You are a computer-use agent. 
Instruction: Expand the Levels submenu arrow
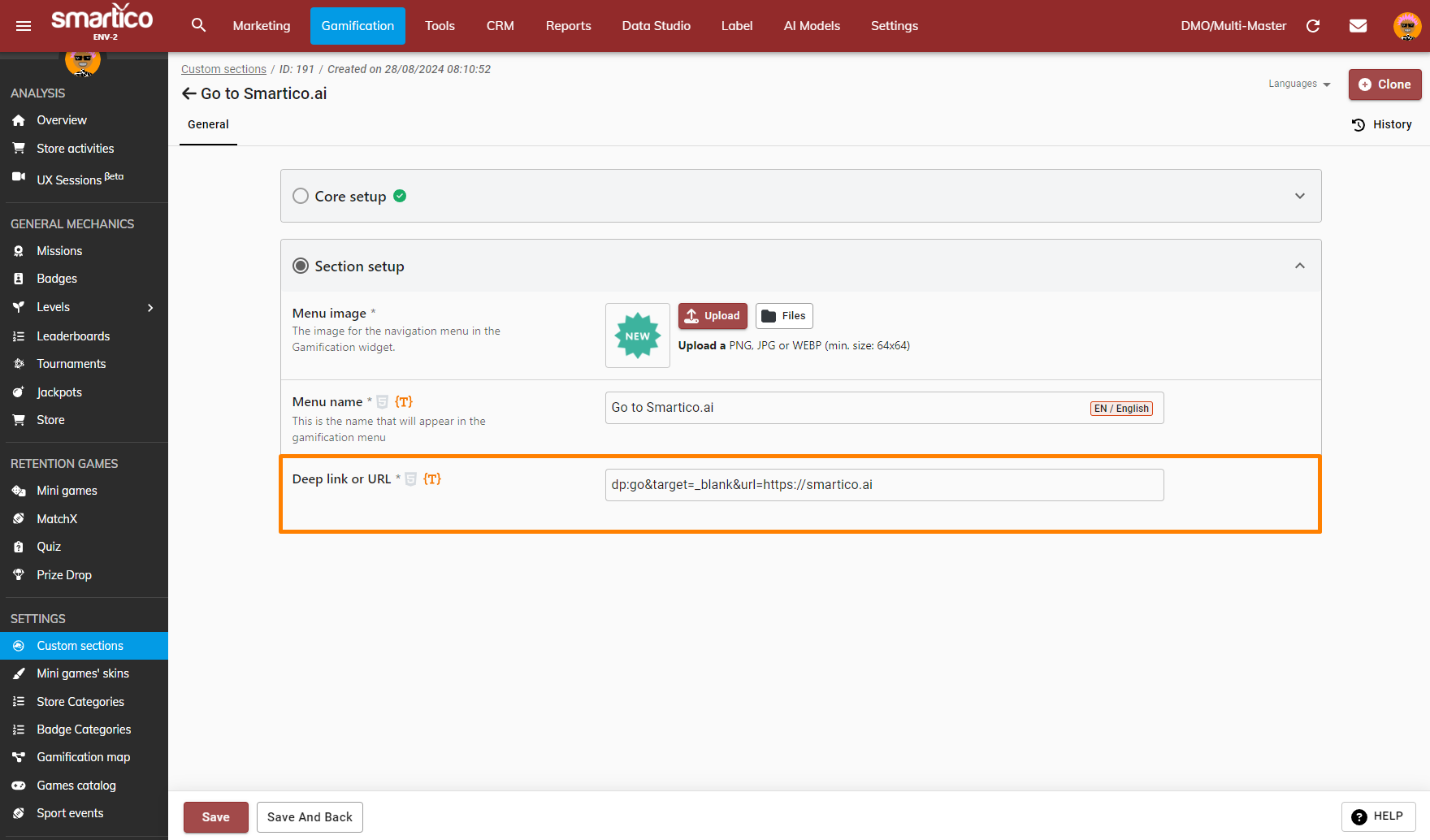click(x=150, y=307)
